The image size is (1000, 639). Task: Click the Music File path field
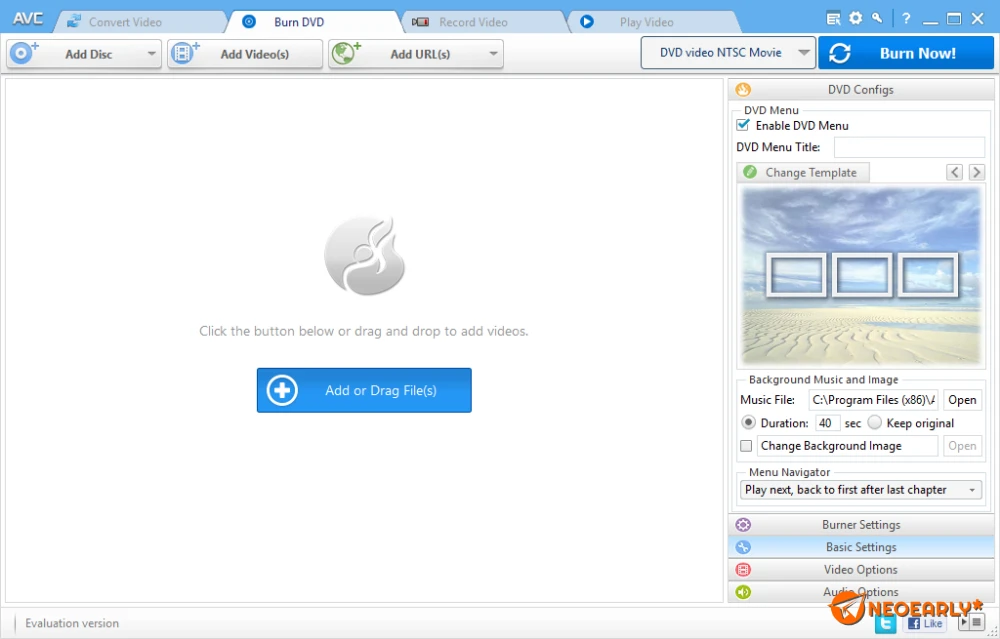click(x=873, y=400)
